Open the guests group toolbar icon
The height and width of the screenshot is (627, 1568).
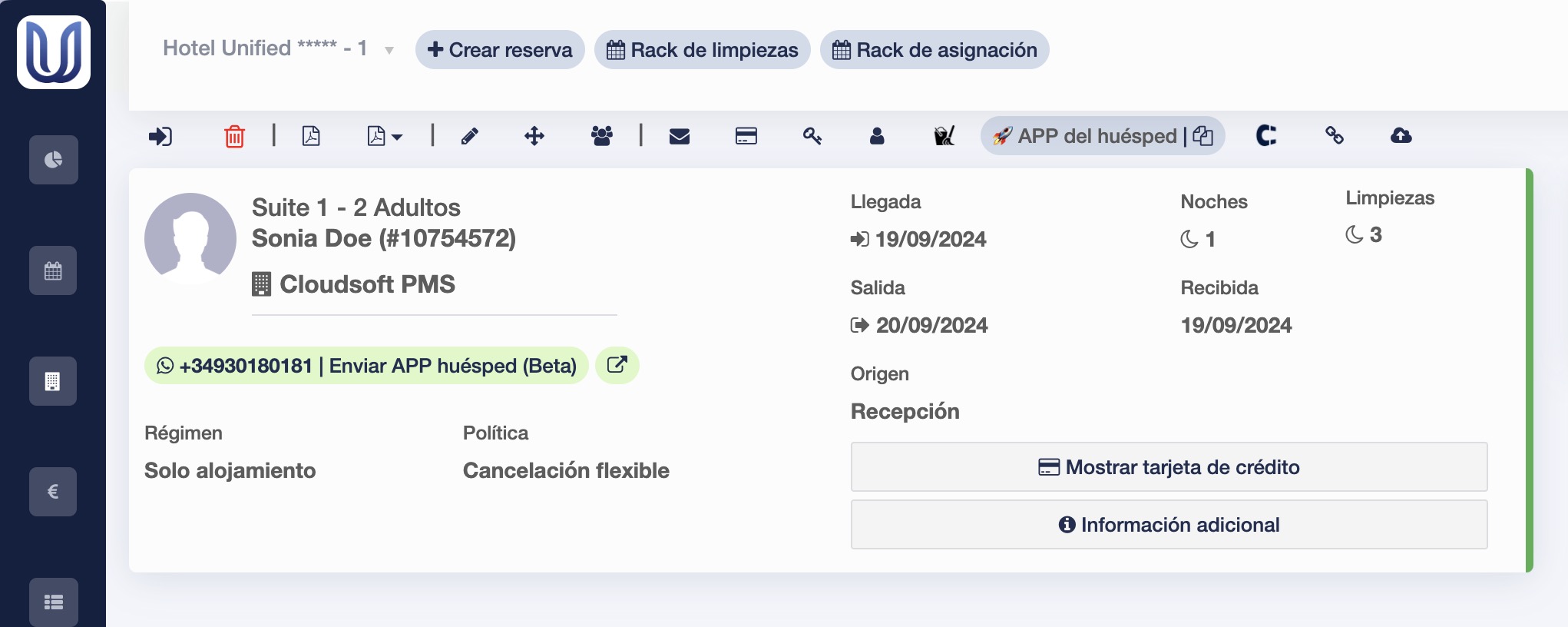click(x=602, y=136)
